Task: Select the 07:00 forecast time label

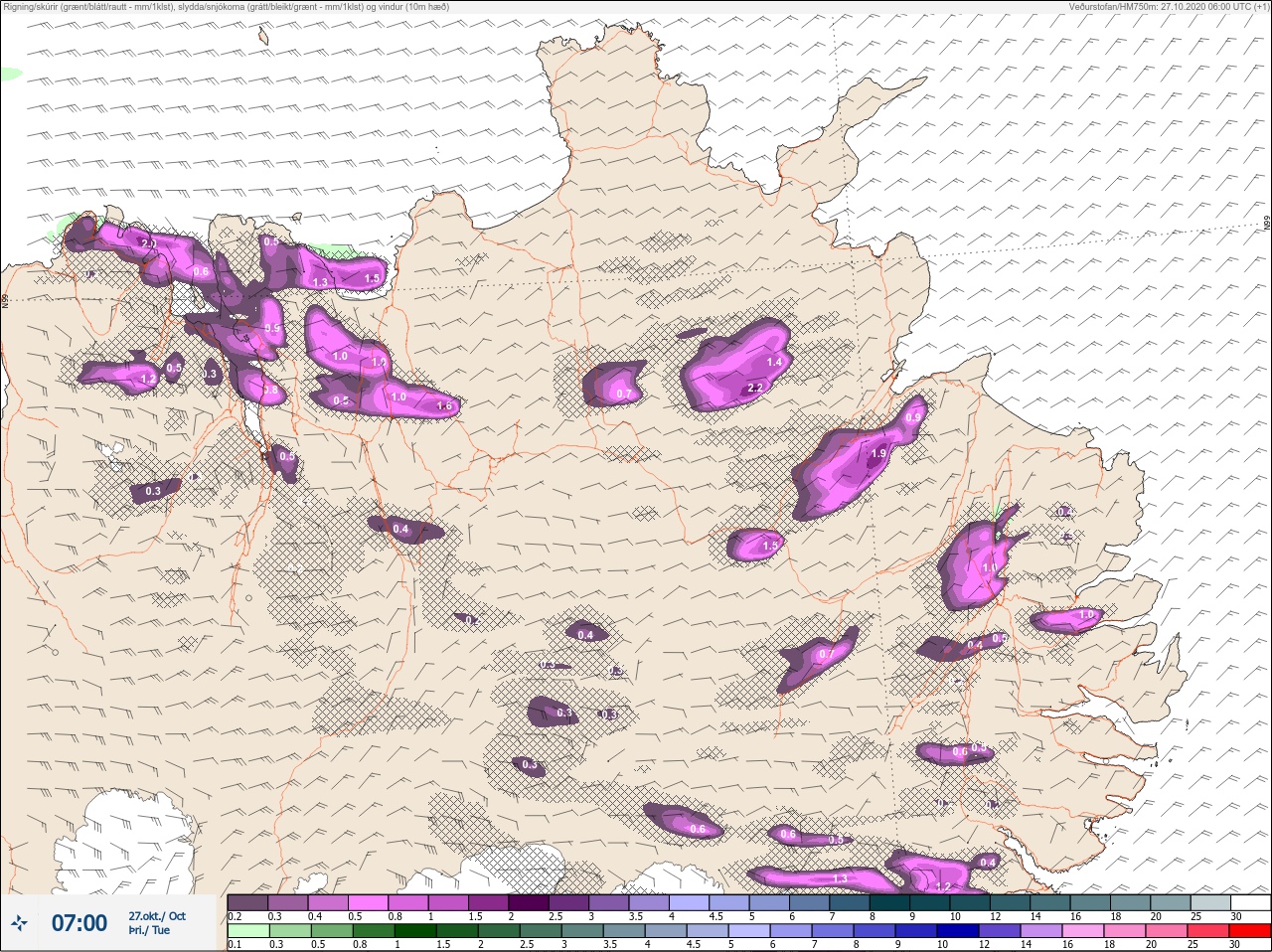Action: coord(79,923)
